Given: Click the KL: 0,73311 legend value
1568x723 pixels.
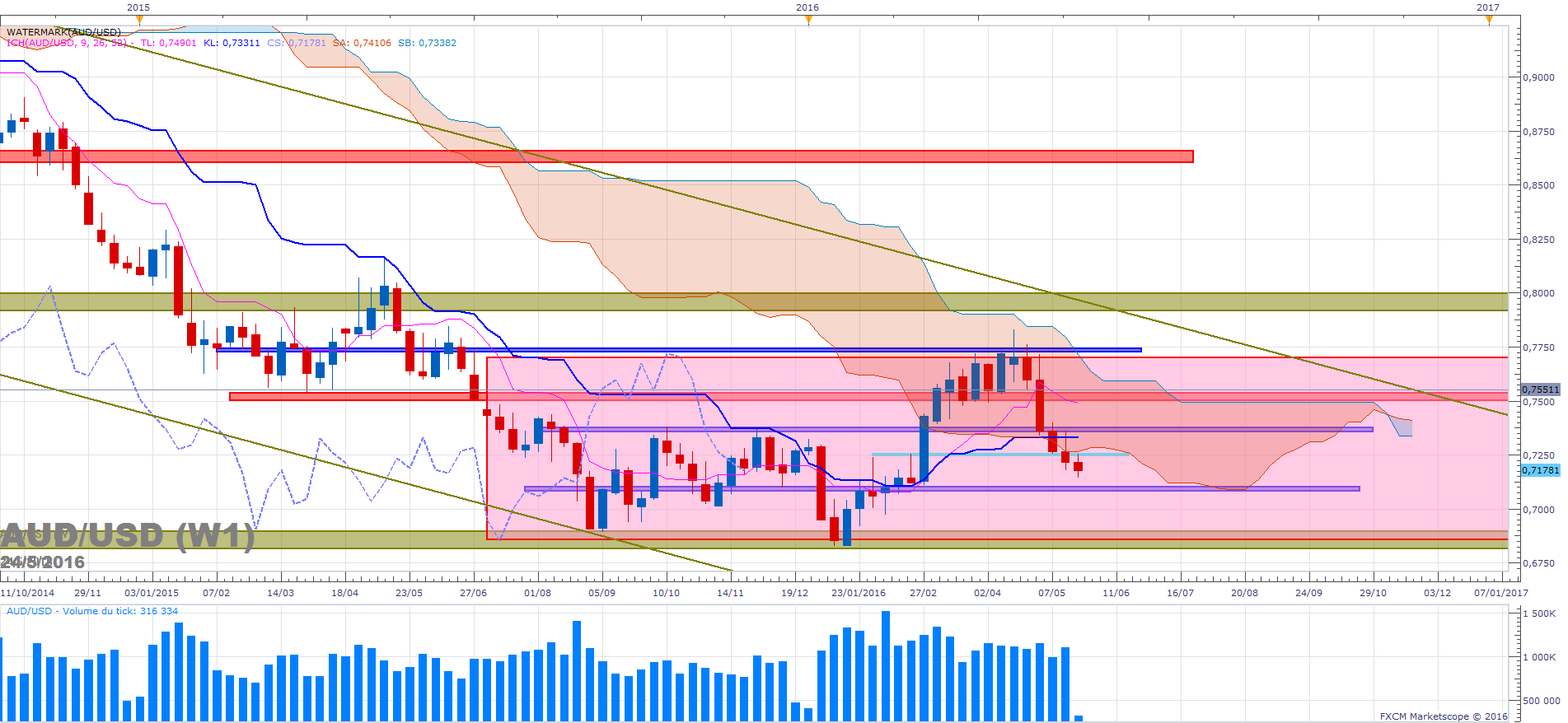Looking at the screenshot, I should click(232, 43).
